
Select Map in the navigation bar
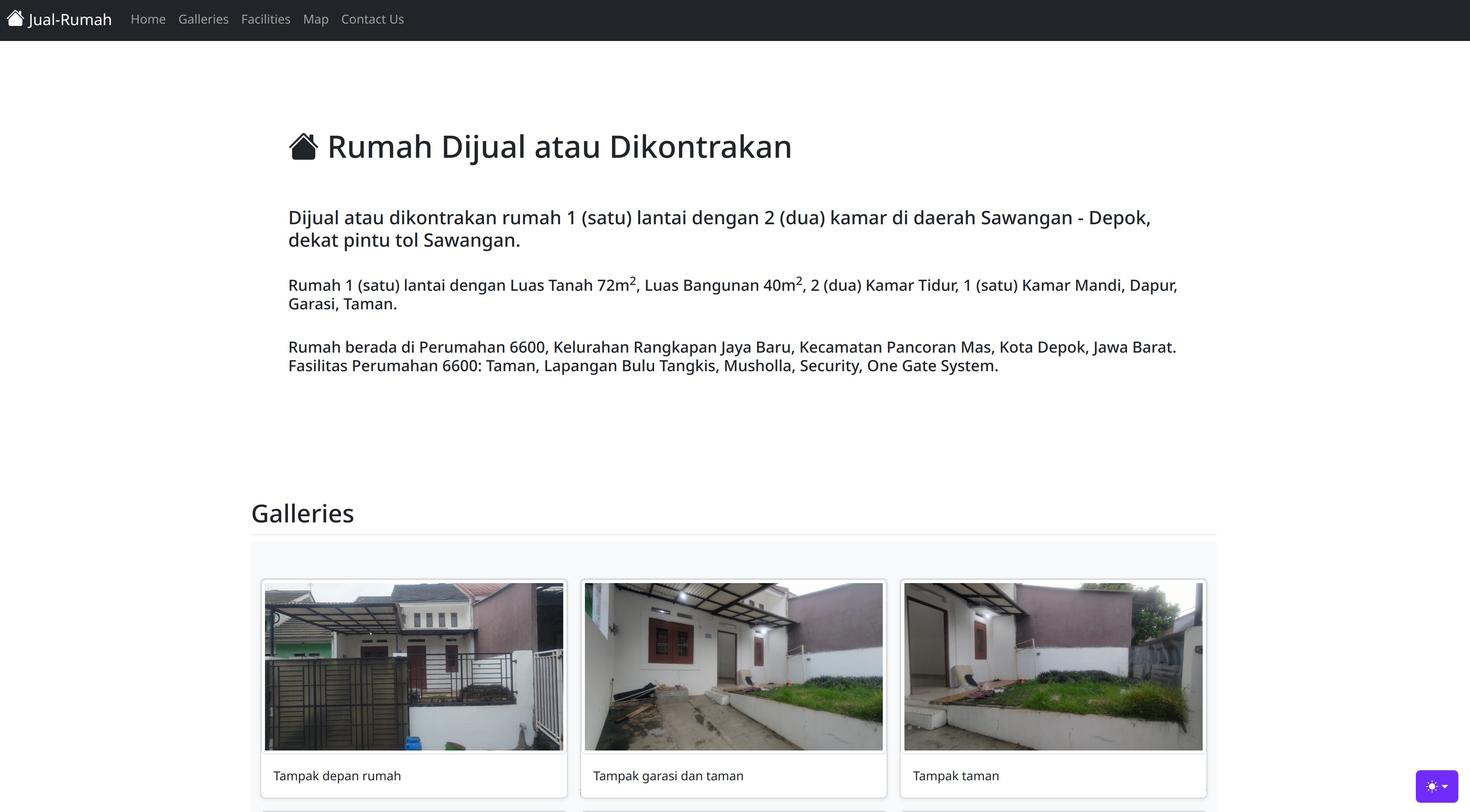click(316, 19)
